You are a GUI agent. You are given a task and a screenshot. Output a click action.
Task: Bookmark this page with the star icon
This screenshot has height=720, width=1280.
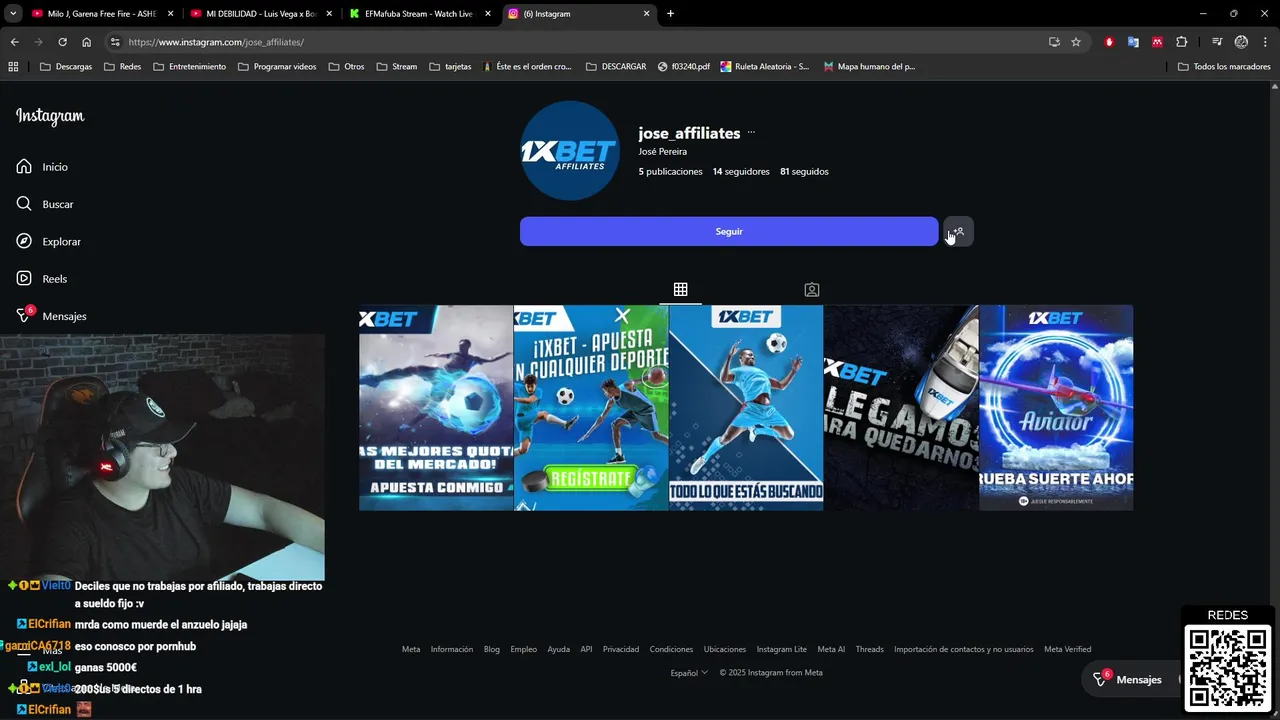coord(1076,42)
